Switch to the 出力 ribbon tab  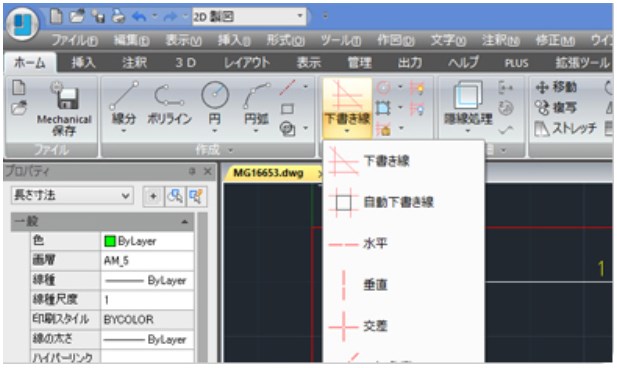(x=410, y=63)
